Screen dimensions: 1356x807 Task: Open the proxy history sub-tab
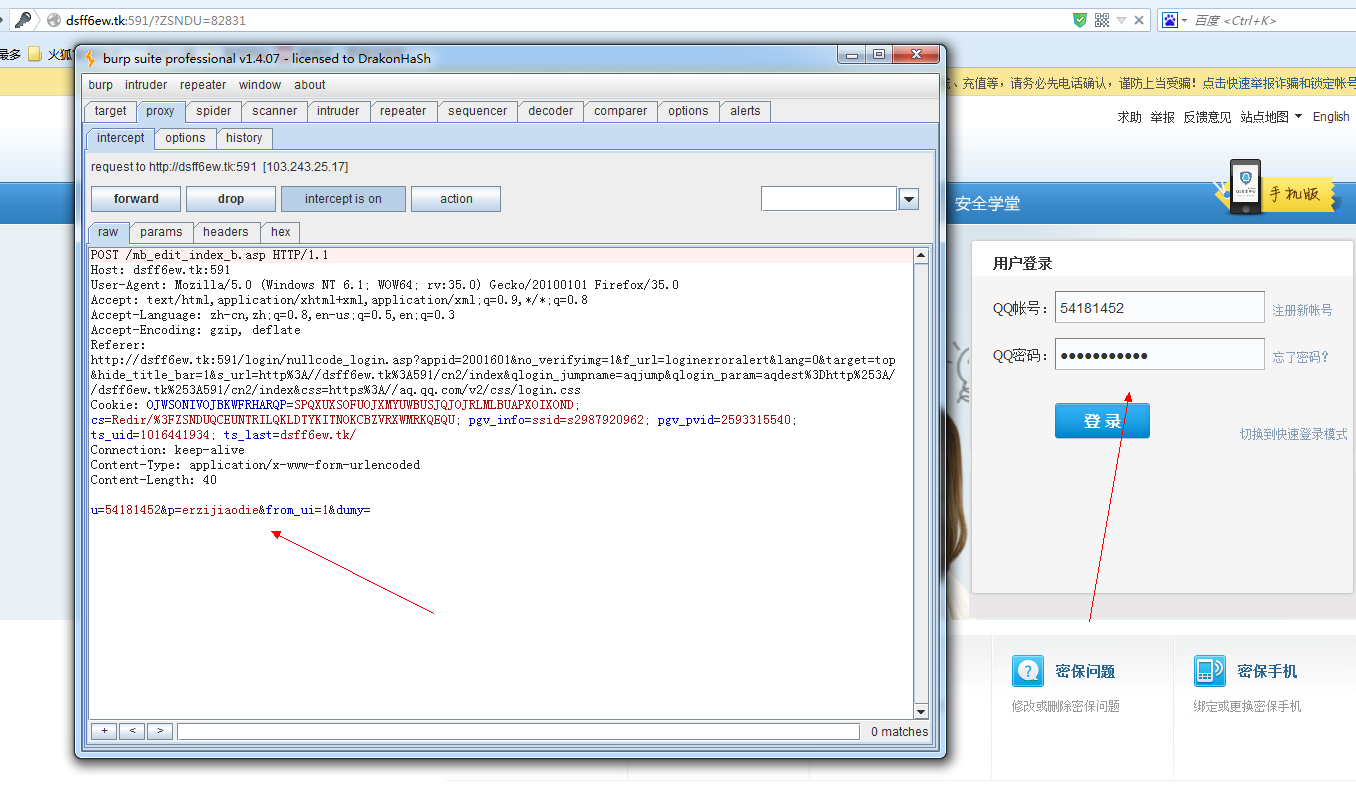(244, 138)
